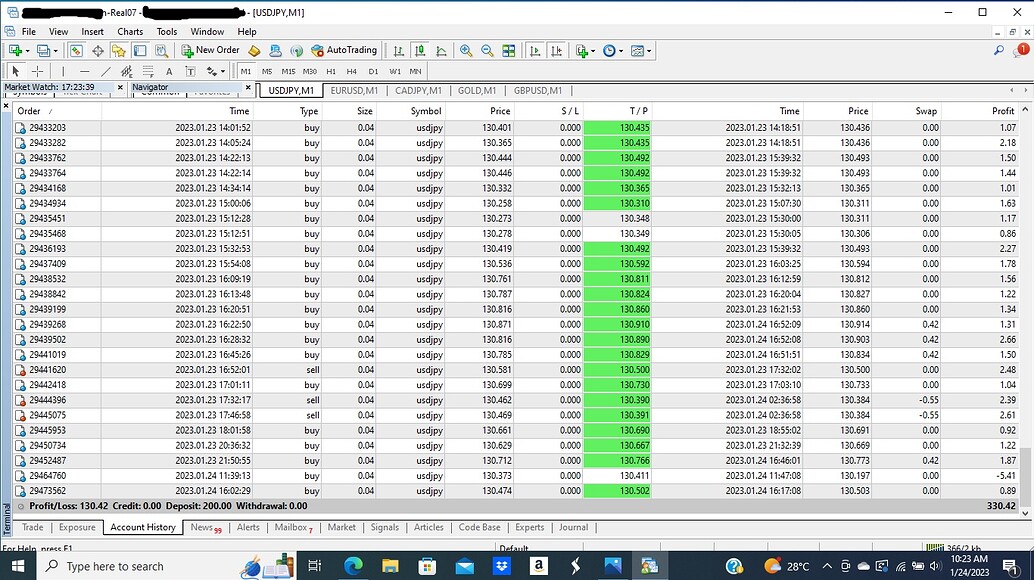The height and width of the screenshot is (580, 1034).
Task: Click the zoom out magnifier icon
Action: point(487,51)
